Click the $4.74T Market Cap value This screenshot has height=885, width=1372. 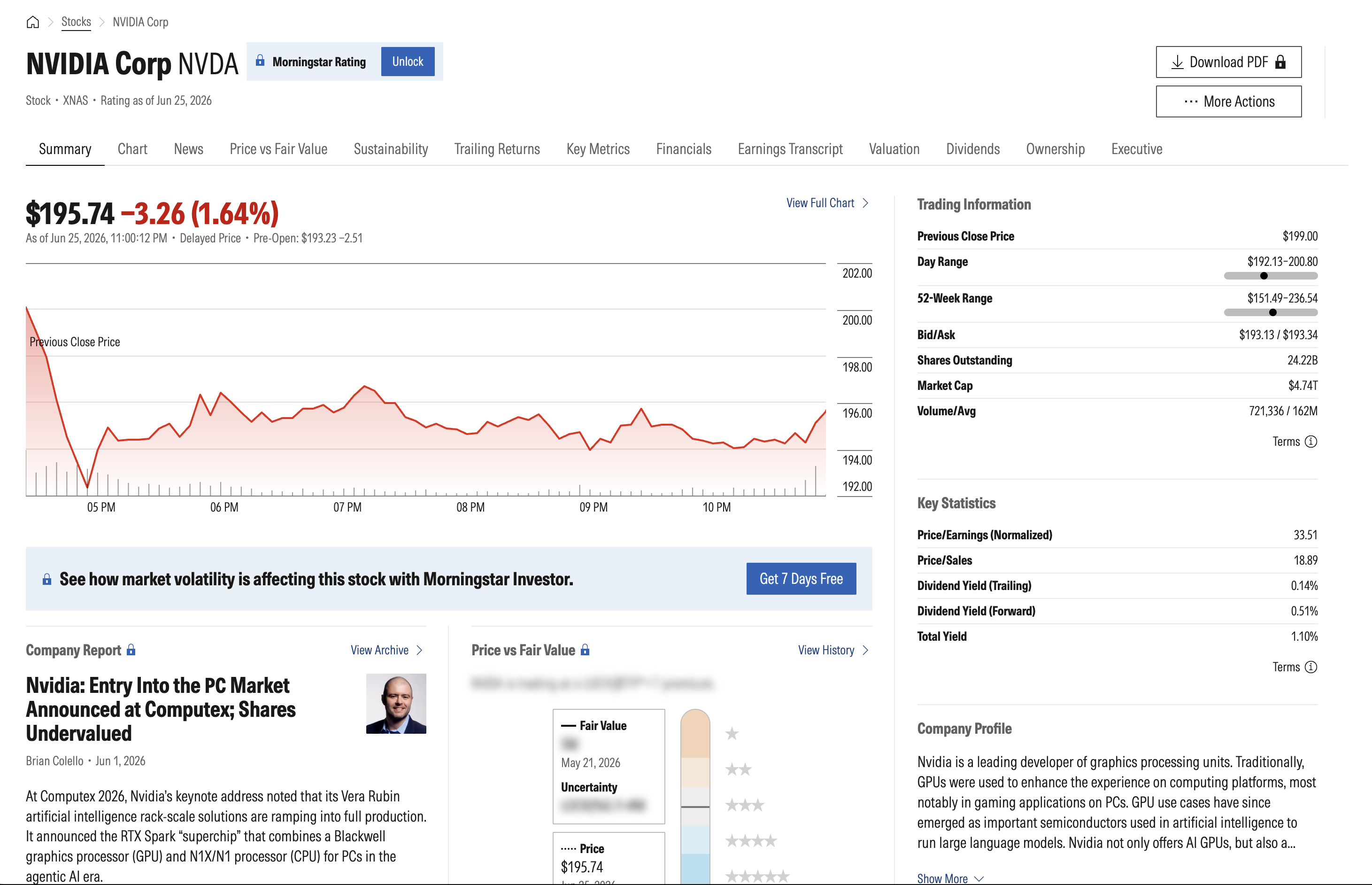1303,386
